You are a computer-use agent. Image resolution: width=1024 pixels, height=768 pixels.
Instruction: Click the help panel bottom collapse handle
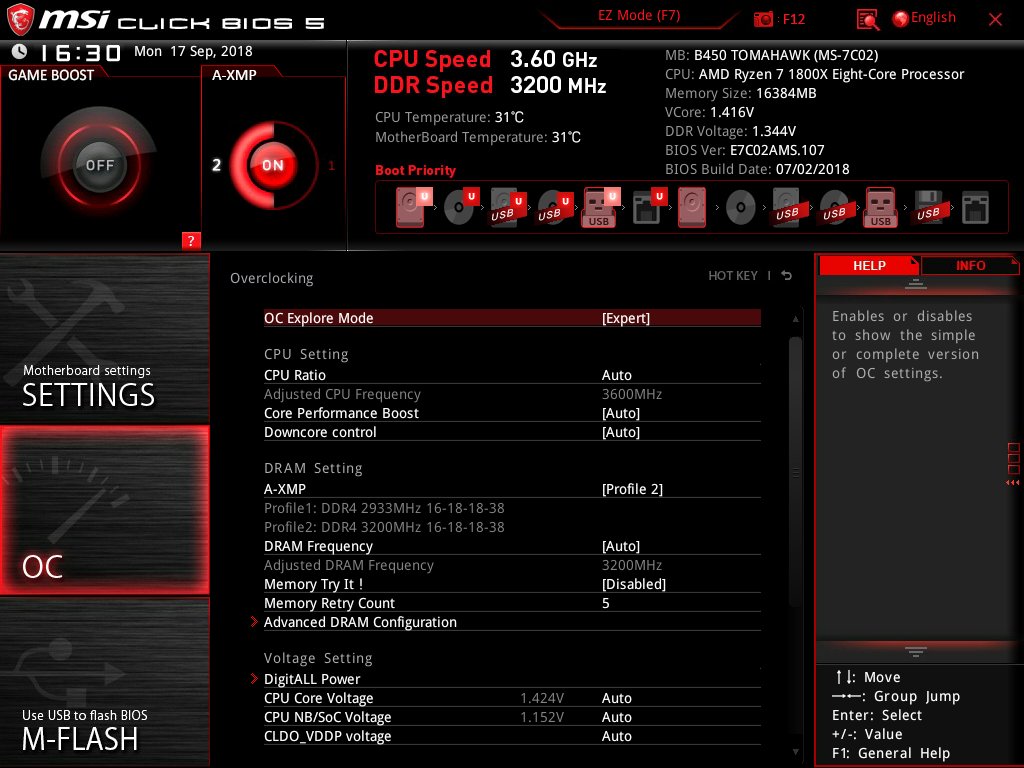(x=915, y=651)
